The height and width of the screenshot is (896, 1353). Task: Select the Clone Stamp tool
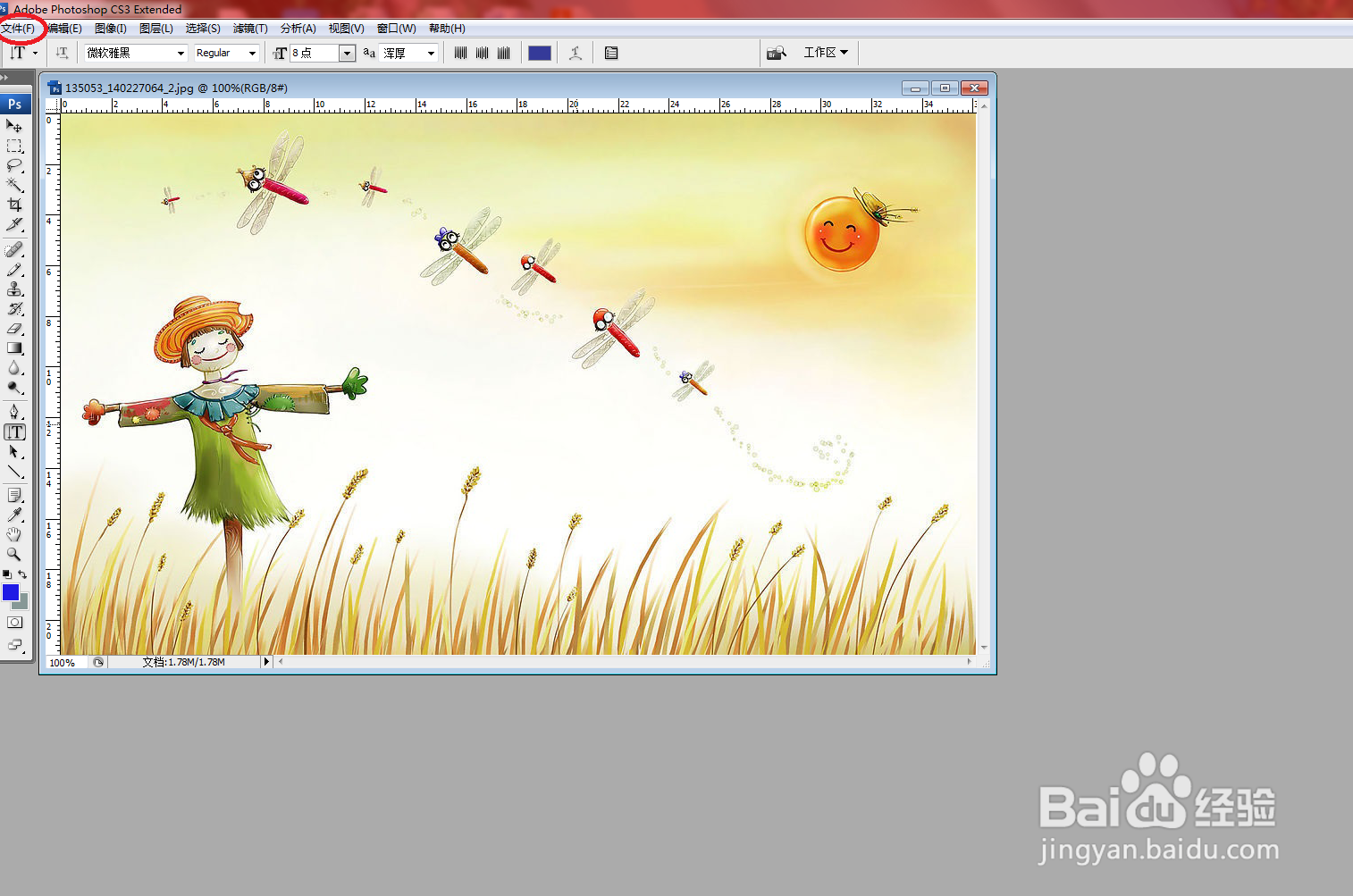(14, 289)
